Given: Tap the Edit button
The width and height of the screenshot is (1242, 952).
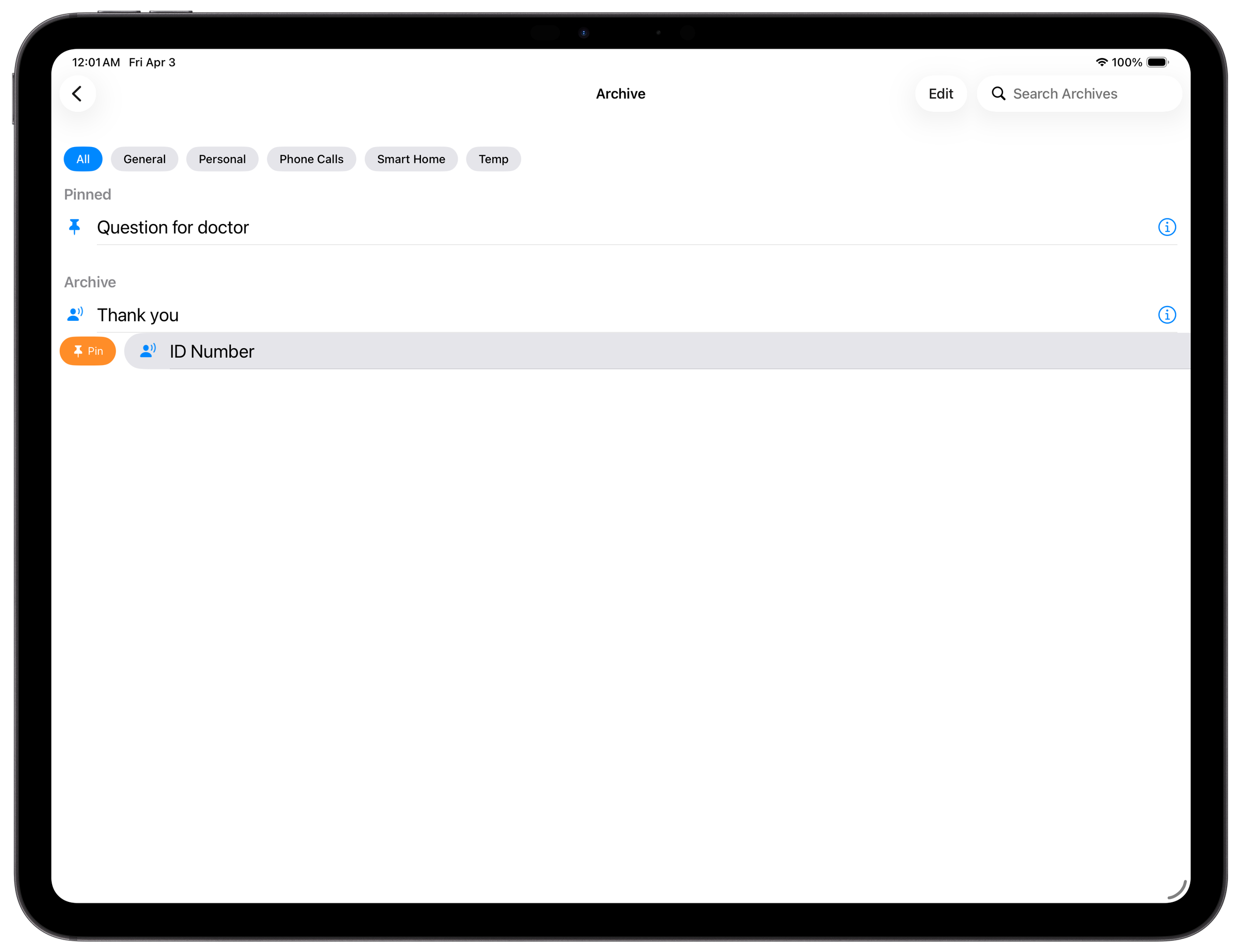Looking at the screenshot, I should [940, 93].
